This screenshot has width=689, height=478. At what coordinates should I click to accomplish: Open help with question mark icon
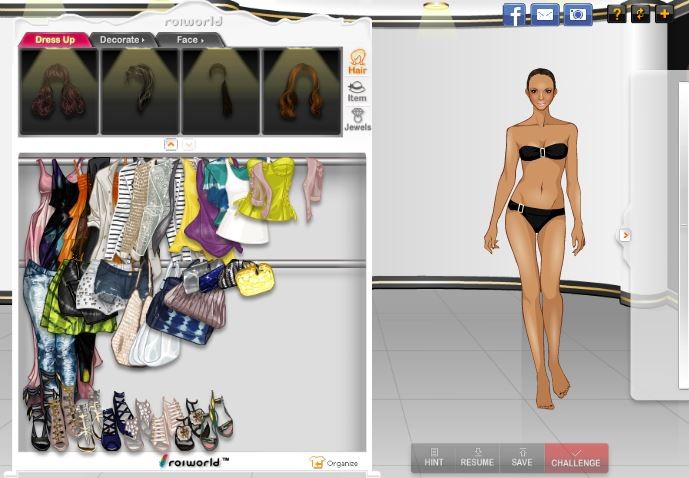[617, 14]
